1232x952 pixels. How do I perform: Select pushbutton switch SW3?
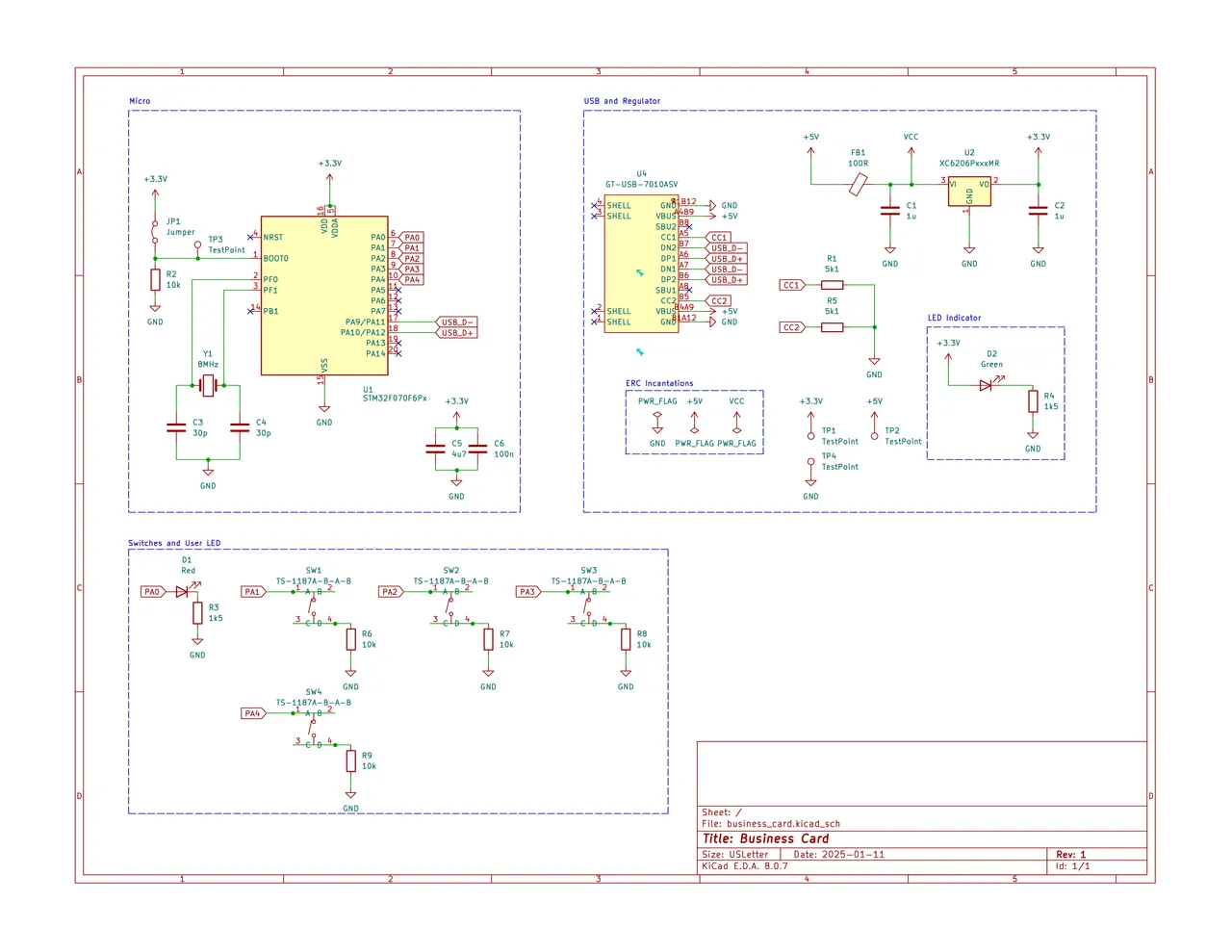[x=589, y=606]
